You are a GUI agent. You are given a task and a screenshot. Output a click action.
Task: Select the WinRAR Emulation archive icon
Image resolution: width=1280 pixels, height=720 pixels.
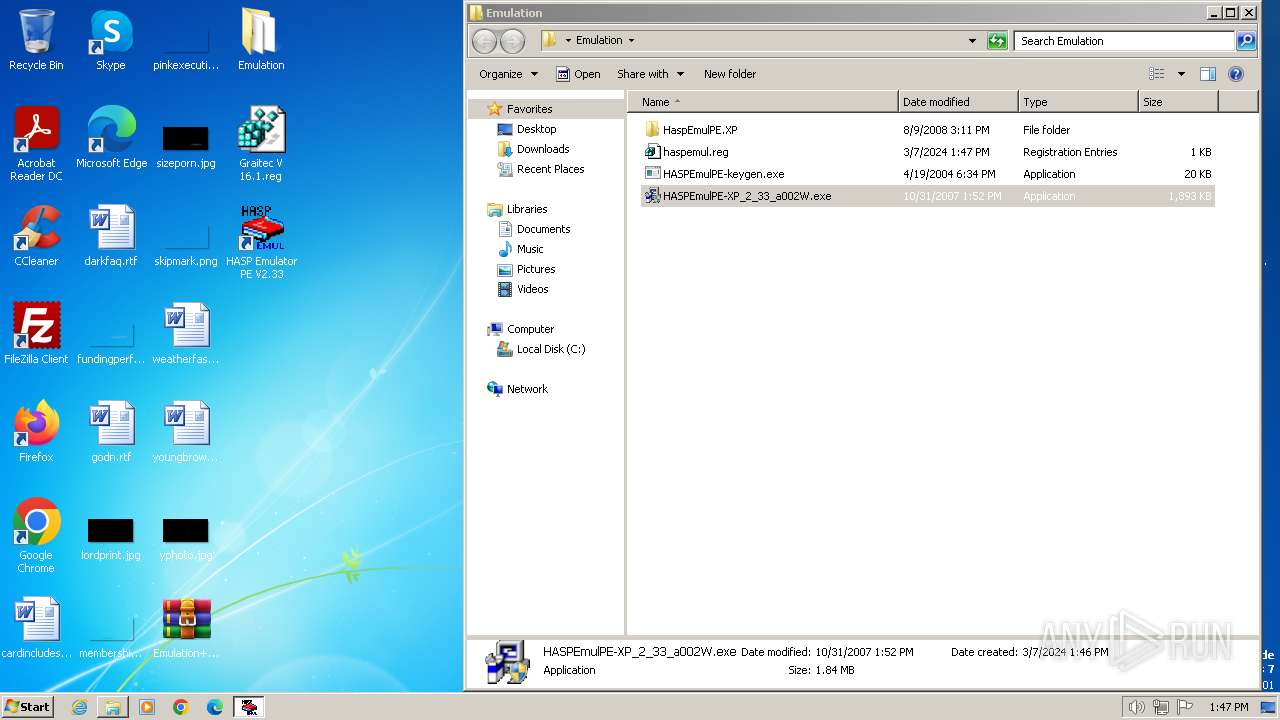(x=186, y=628)
